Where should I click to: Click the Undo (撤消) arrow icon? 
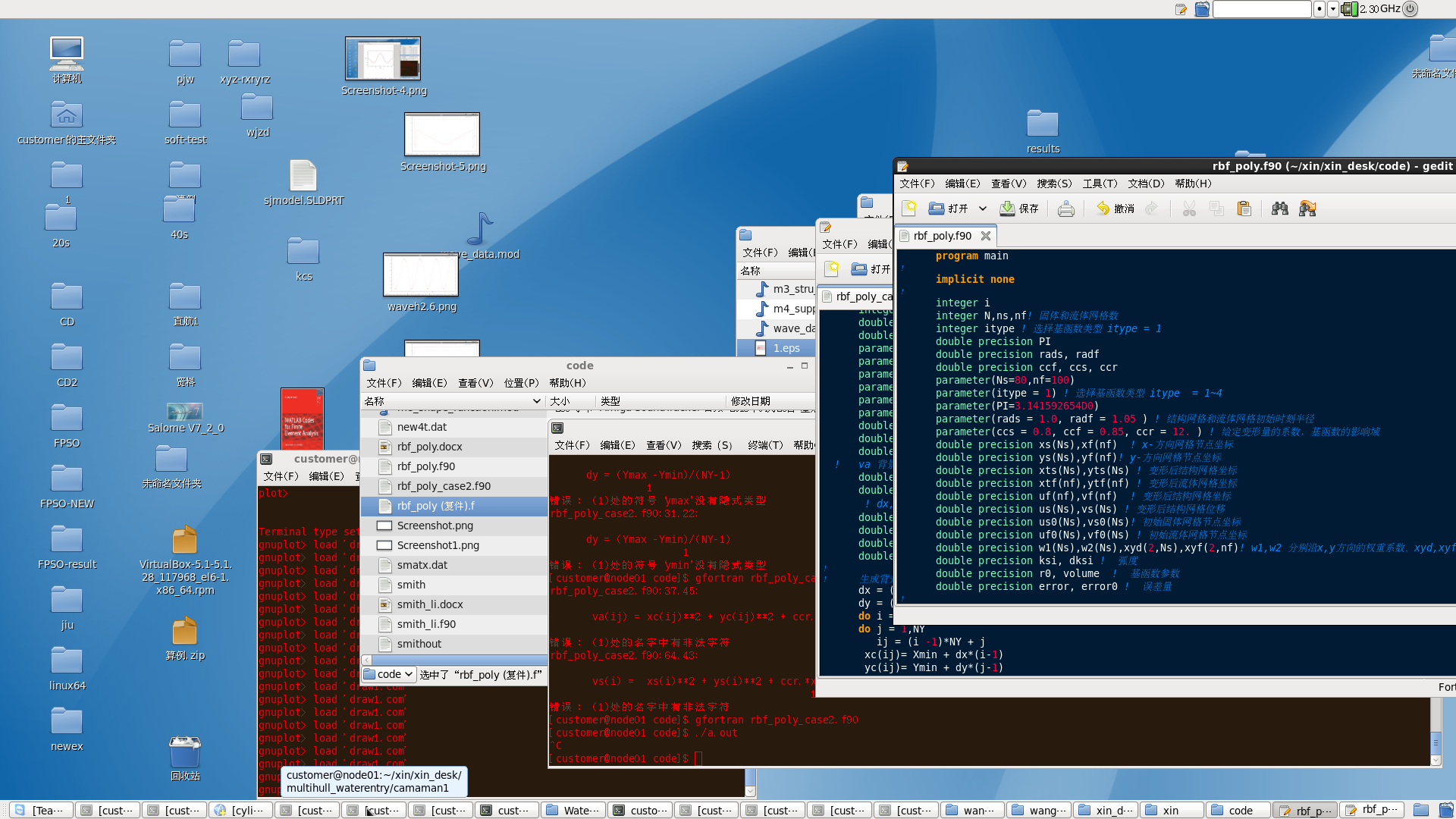[x=1103, y=209]
